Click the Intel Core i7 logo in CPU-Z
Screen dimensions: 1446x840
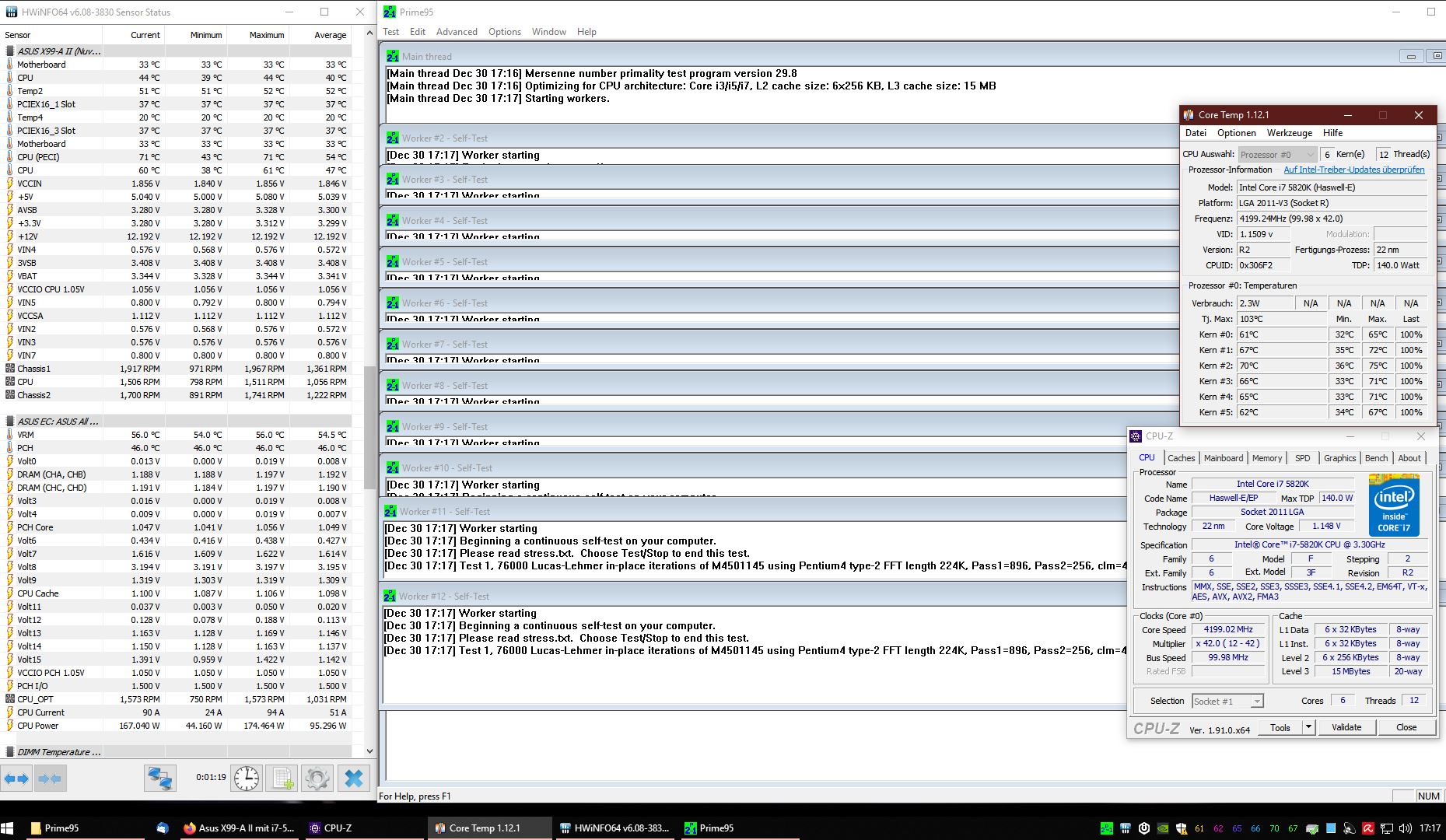(x=1394, y=505)
